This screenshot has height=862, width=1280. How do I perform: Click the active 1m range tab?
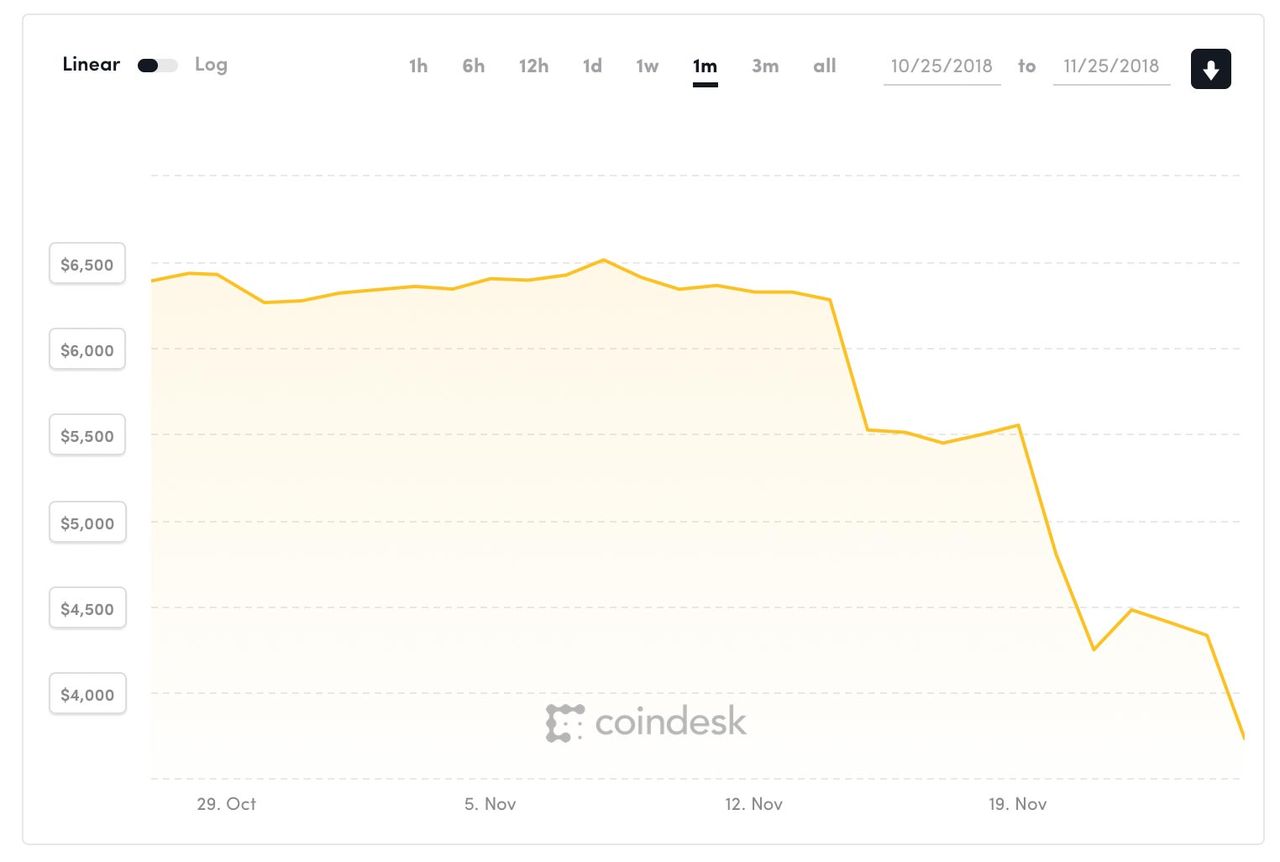click(705, 66)
